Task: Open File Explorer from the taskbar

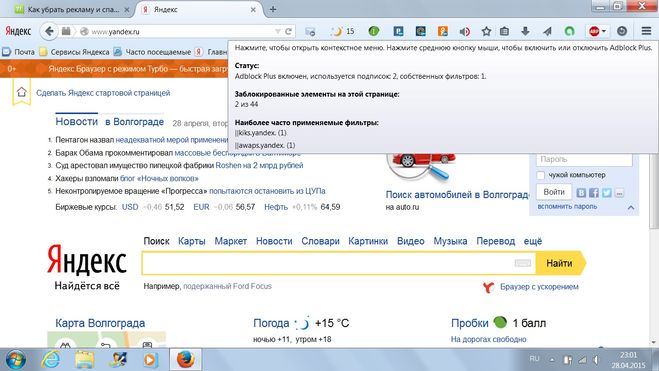Action: [x=84, y=360]
